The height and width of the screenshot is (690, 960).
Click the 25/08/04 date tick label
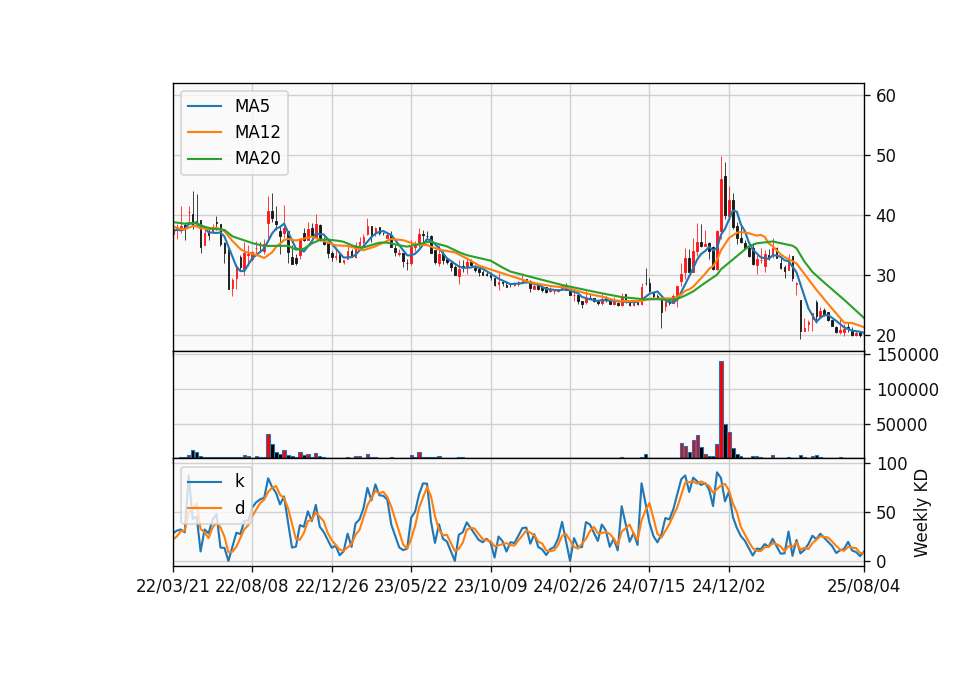(863, 586)
